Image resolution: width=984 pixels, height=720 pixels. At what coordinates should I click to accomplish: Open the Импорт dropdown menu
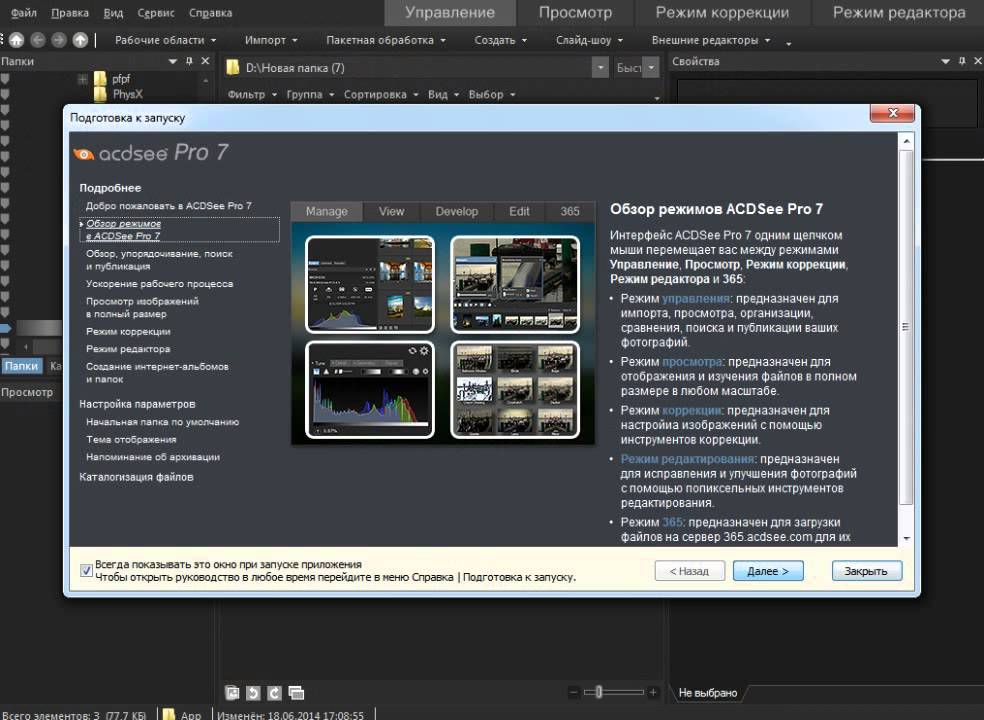[x=271, y=40]
